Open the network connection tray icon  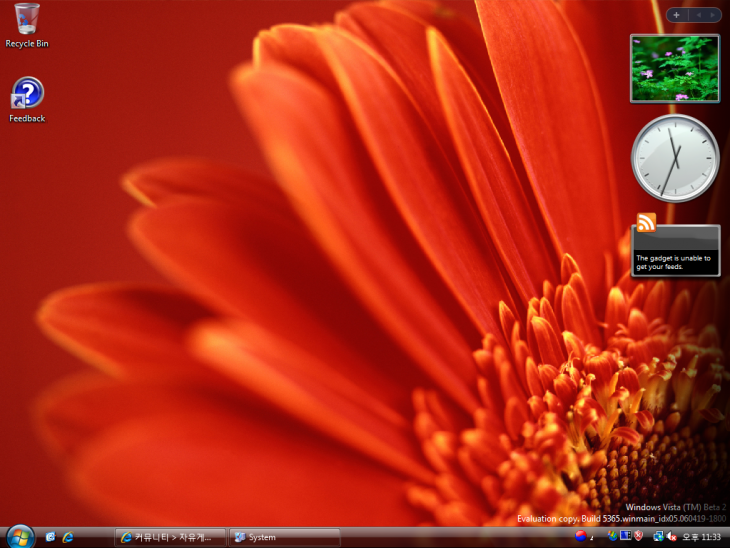pyautogui.click(x=658, y=536)
